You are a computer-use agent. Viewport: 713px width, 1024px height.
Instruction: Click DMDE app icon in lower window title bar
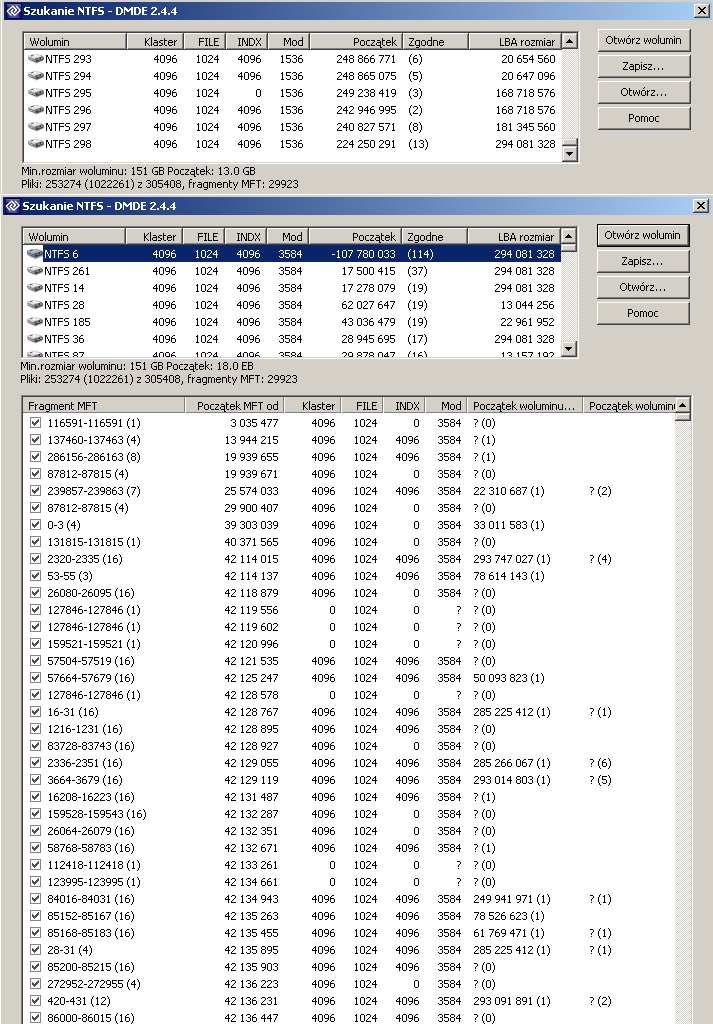point(13,206)
